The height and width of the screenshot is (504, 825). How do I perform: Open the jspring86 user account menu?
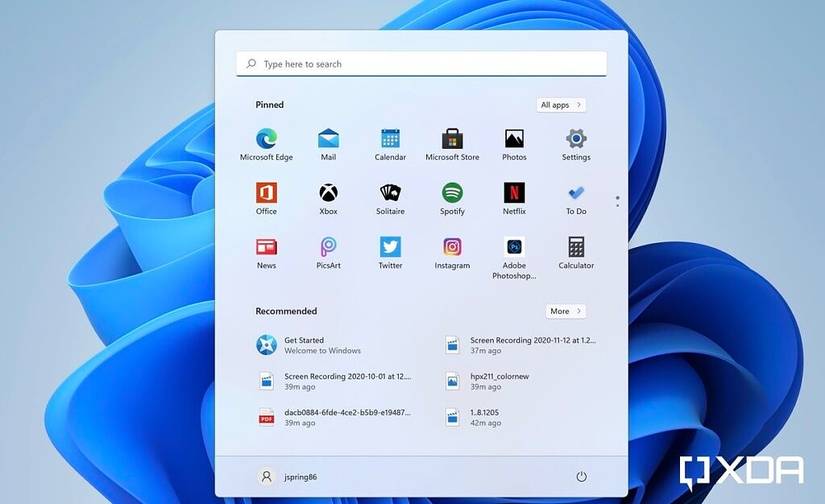tap(287, 477)
